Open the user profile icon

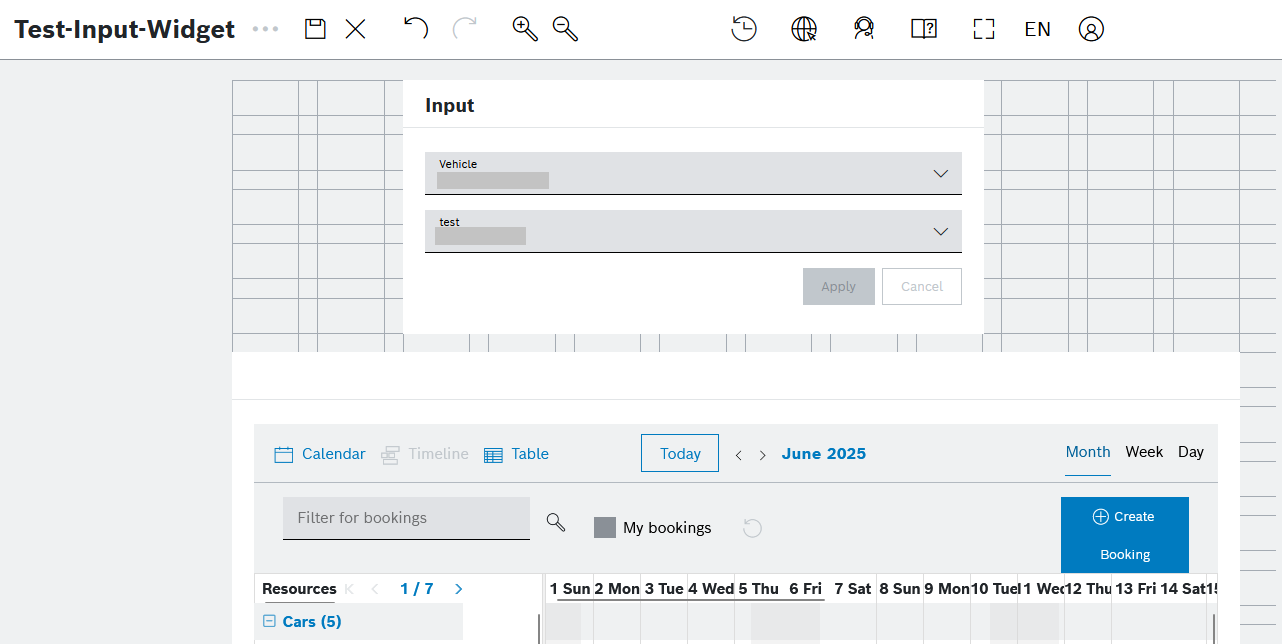(1091, 29)
